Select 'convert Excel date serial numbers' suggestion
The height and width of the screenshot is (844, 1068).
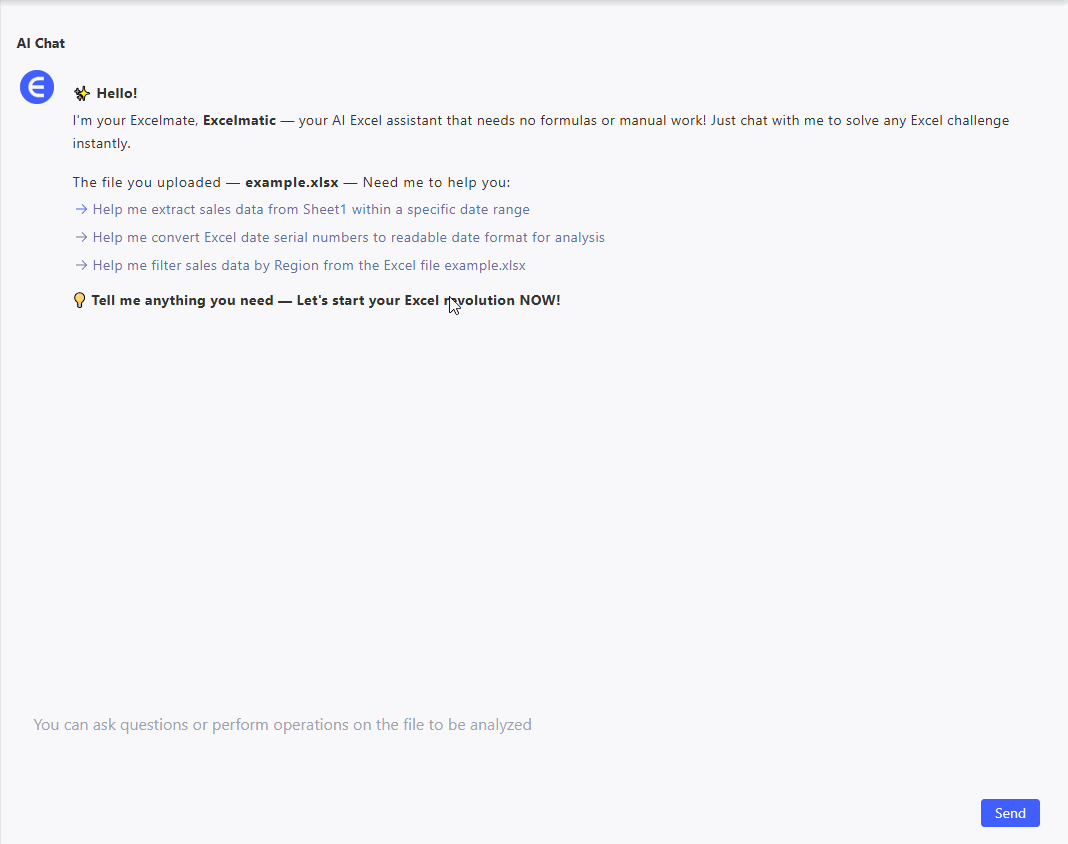point(348,238)
